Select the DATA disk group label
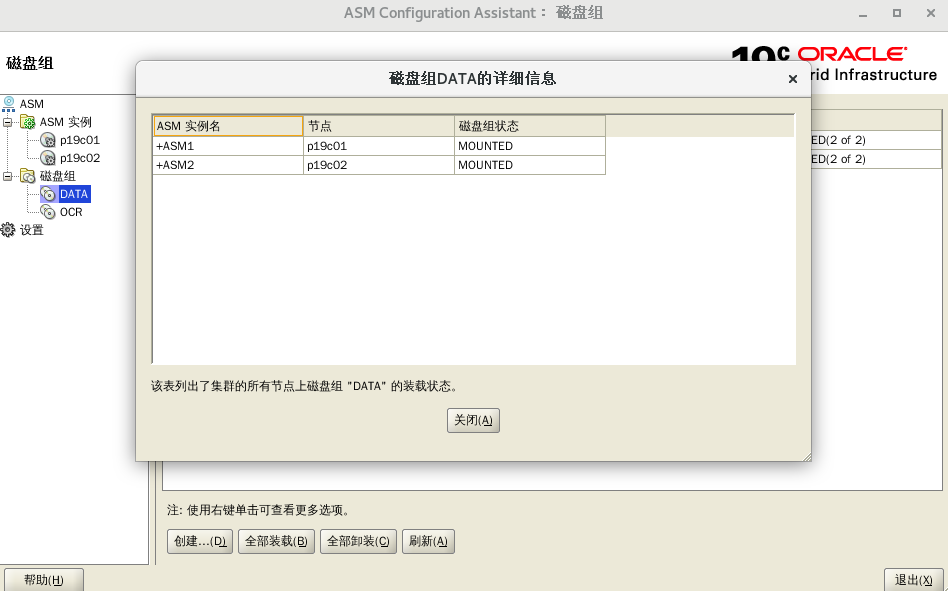The image size is (948, 591). pyautogui.click(x=74, y=194)
